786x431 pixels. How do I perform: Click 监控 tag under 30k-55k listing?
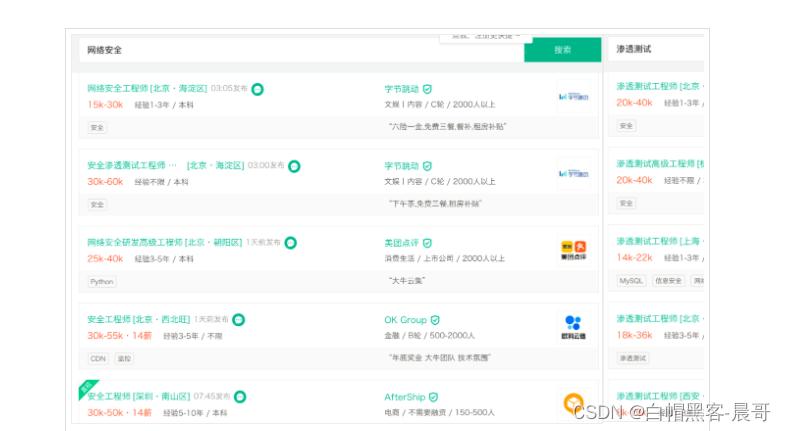pyautogui.click(x=124, y=358)
